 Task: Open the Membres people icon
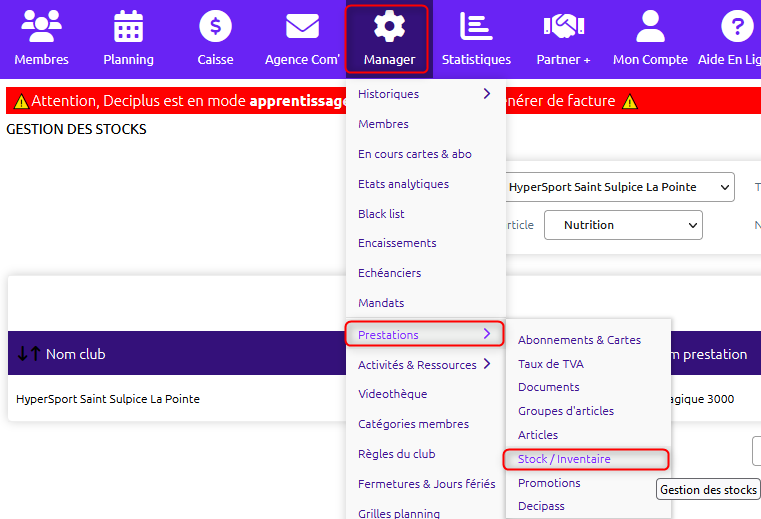(x=41, y=25)
